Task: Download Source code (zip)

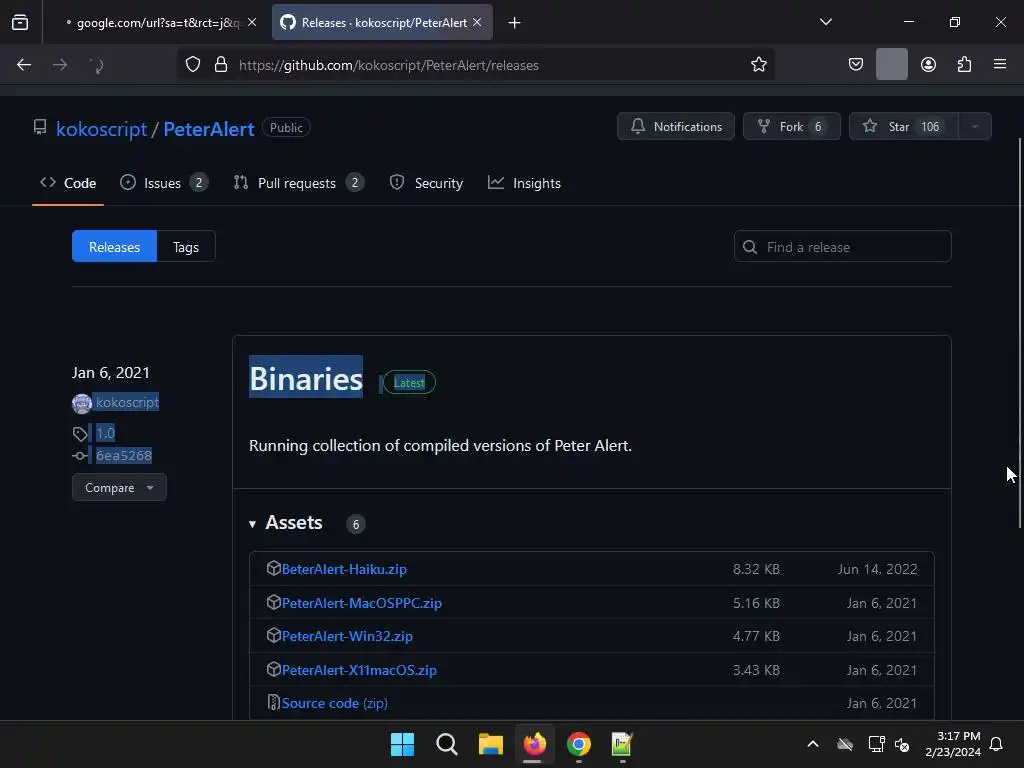Action: [335, 703]
